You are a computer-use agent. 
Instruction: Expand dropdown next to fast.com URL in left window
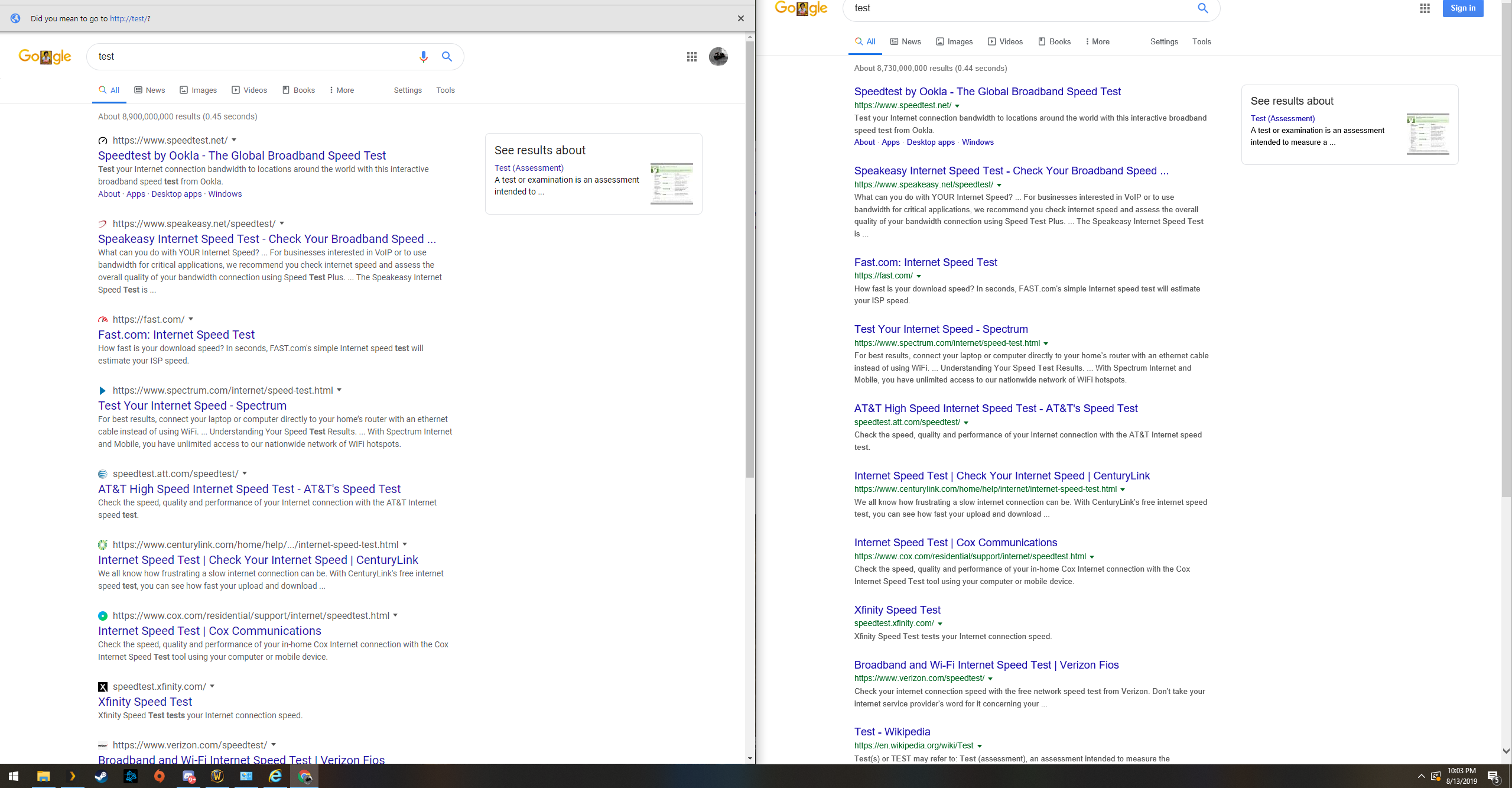[191, 319]
